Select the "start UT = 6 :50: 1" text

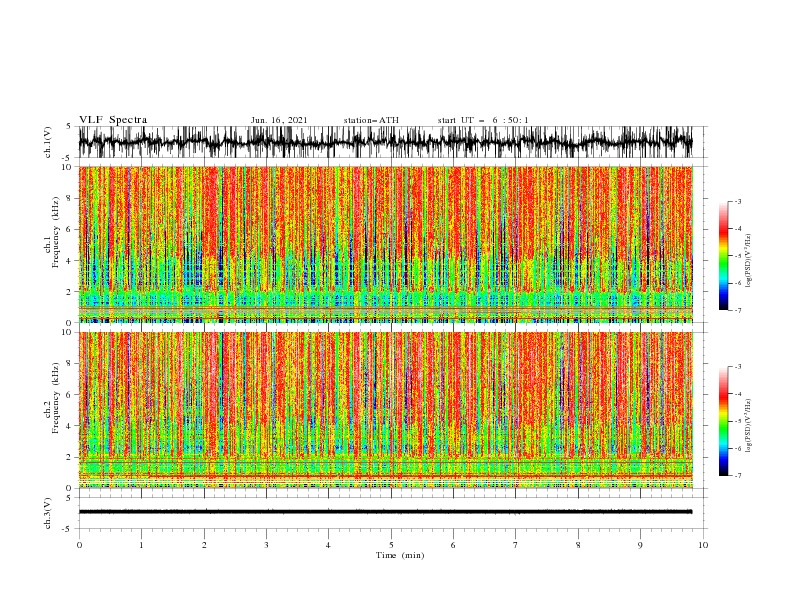click(x=483, y=120)
